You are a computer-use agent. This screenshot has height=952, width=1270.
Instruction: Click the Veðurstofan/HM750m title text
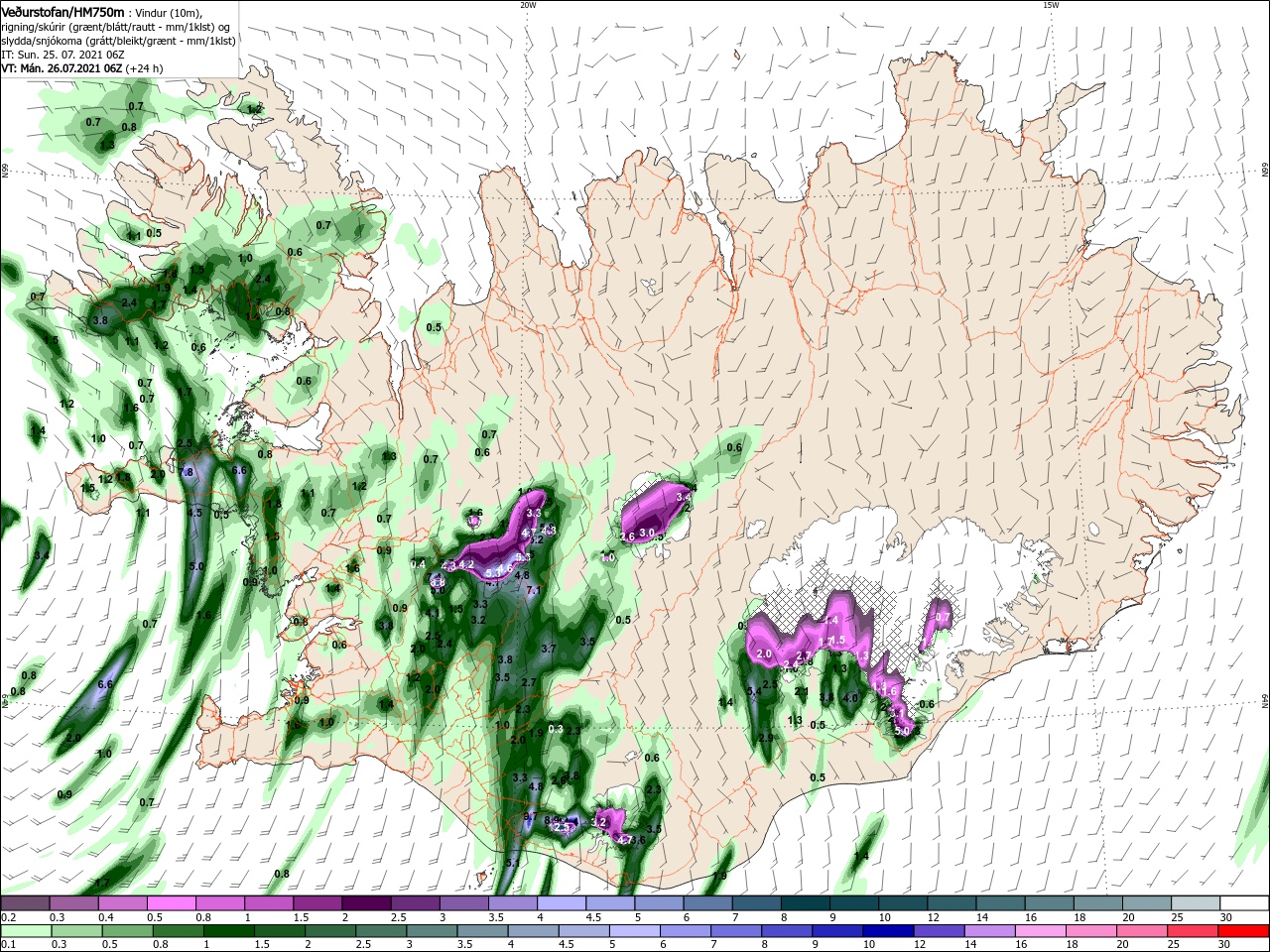tap(63, 11)
